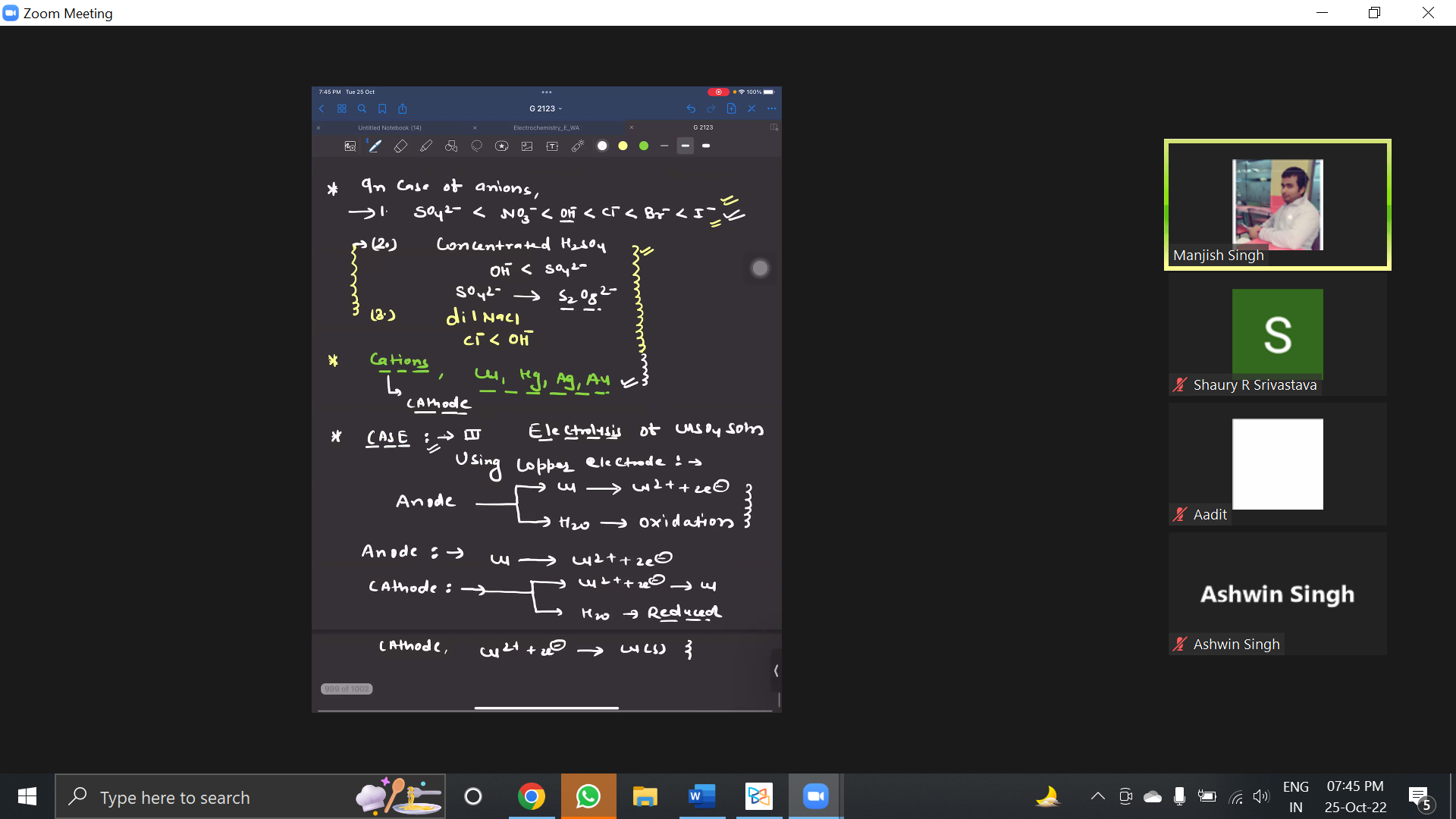Open the thumbnail grid view in notes app
Screen dimensions: 1456x819
(342, 109)
